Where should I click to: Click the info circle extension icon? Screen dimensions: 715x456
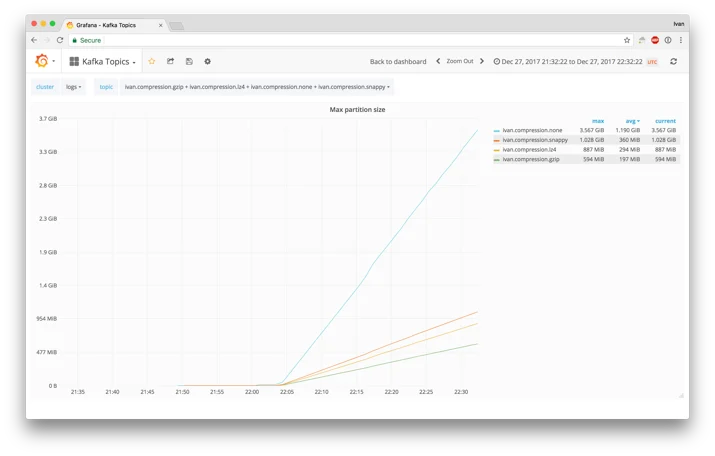tap(668, 40)
